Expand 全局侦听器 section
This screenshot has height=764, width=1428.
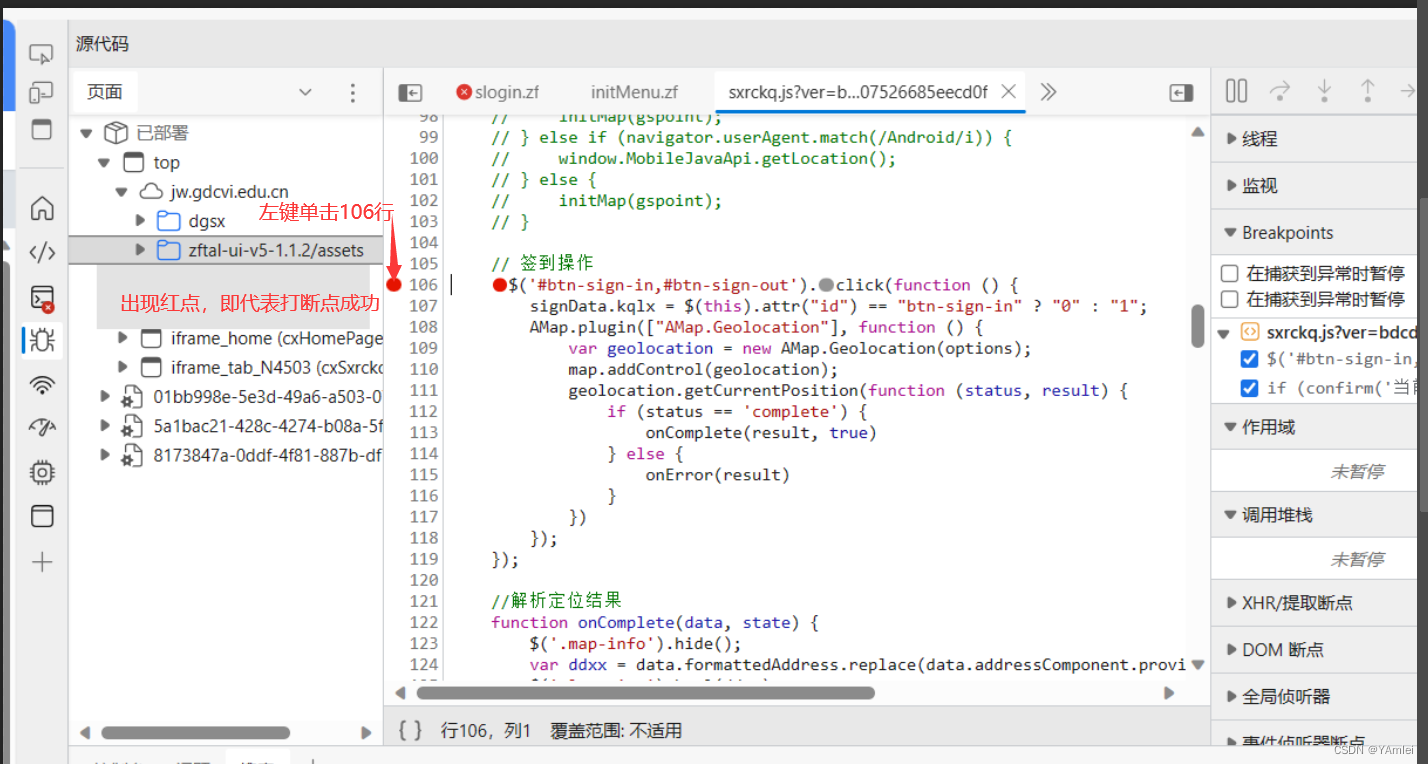1231,697
